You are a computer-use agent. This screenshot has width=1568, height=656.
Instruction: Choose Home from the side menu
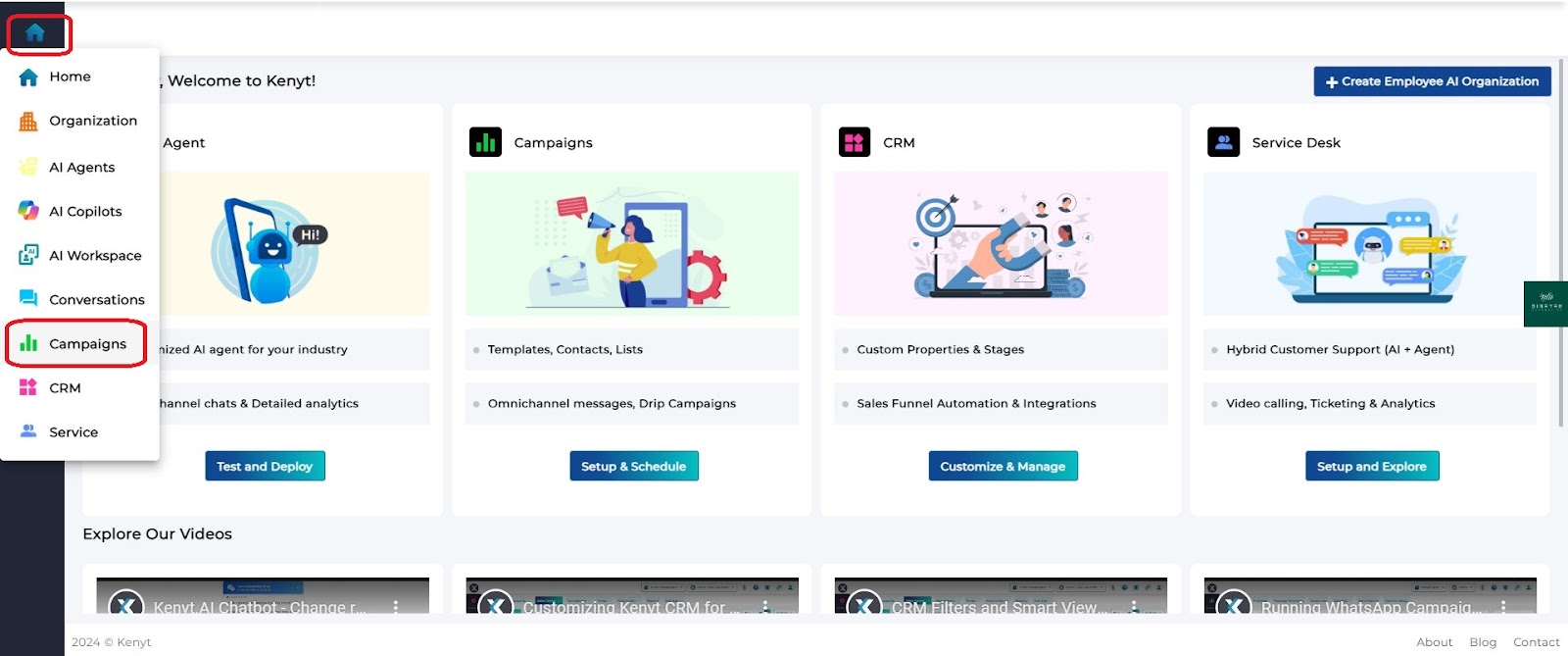coord(70,76)
